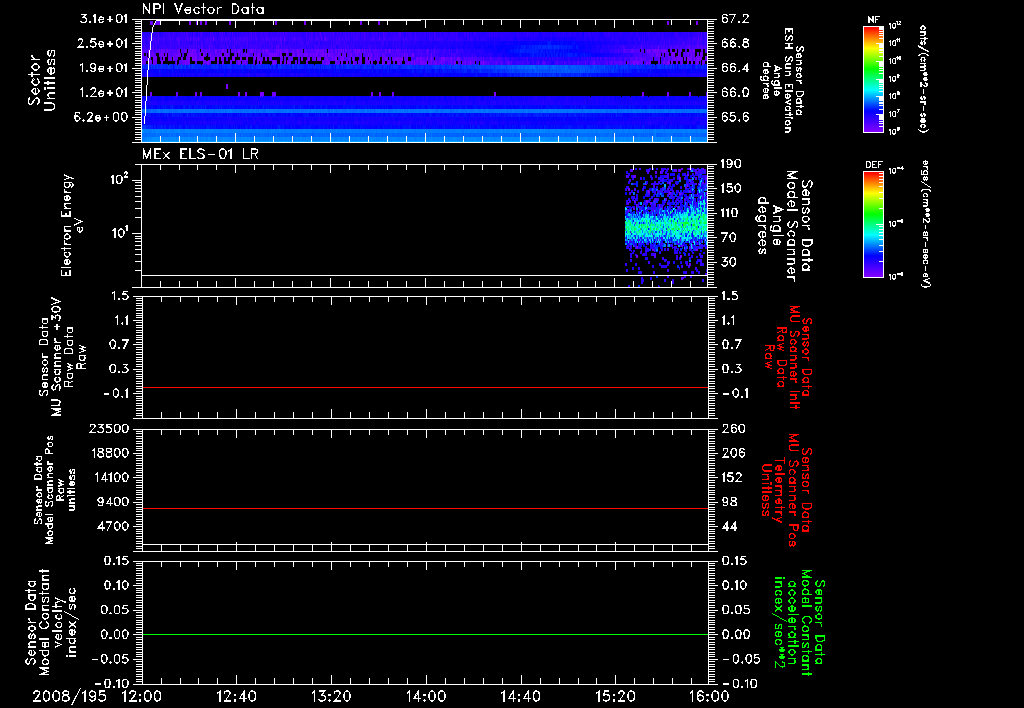Screen dimensions: 1024x708
Task: Click the 4700 scanner position tick value
Action: (114, 526)
